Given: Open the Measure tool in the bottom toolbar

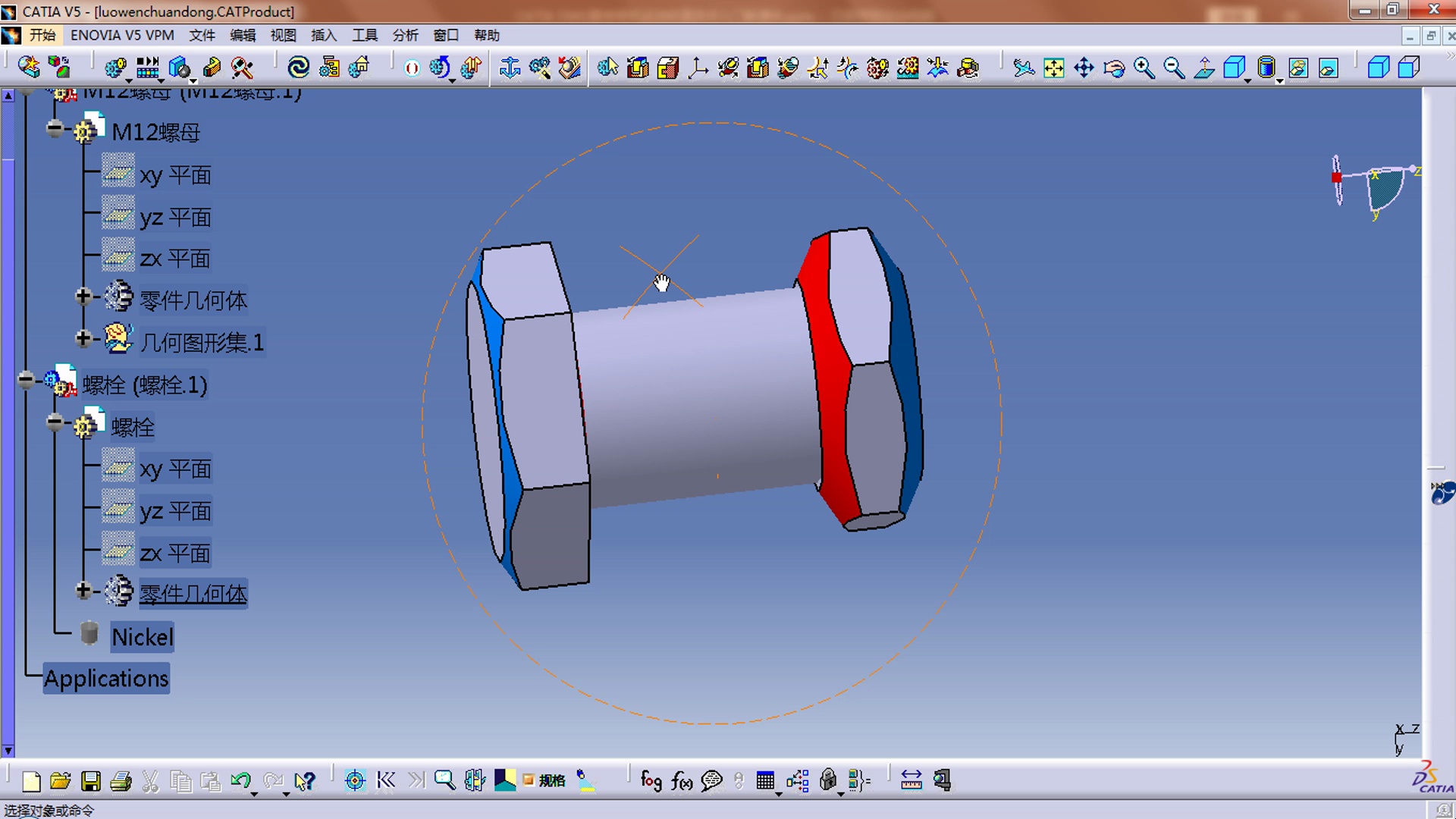Looking at the screenshot, I should pos(910,780).
